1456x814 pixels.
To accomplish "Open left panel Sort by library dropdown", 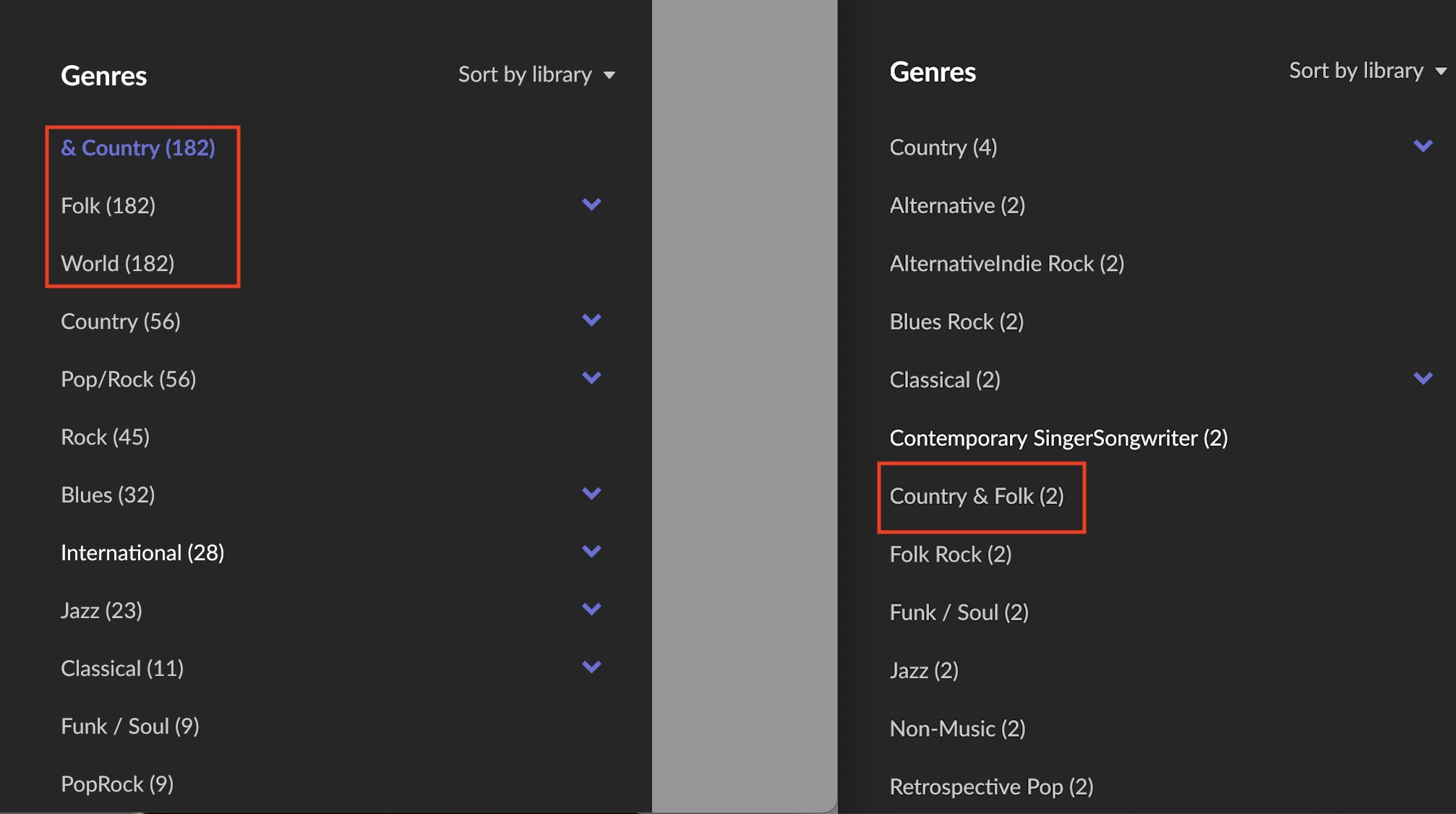I will point(536,74).
